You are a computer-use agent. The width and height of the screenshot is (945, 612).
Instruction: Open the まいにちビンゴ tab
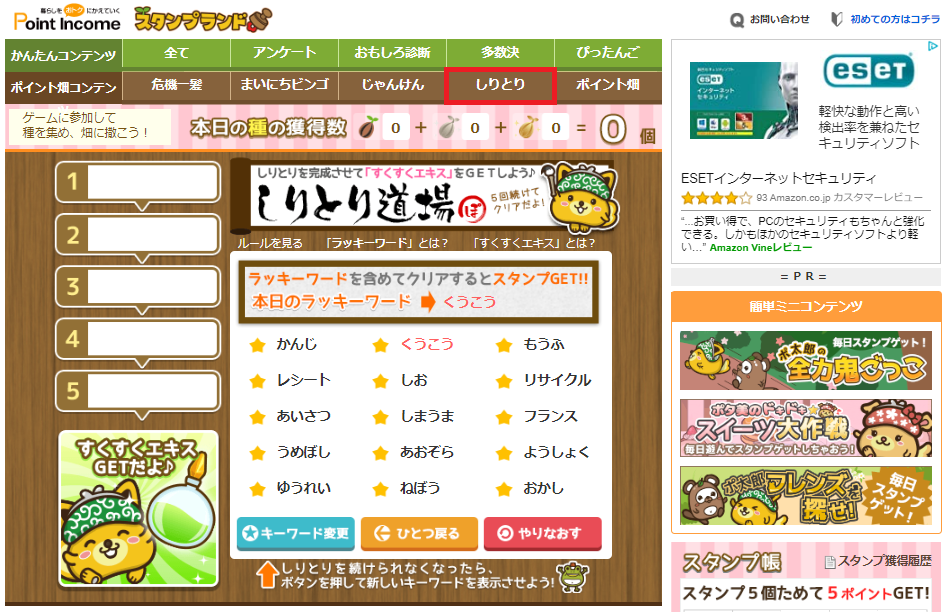click(284, 84)
